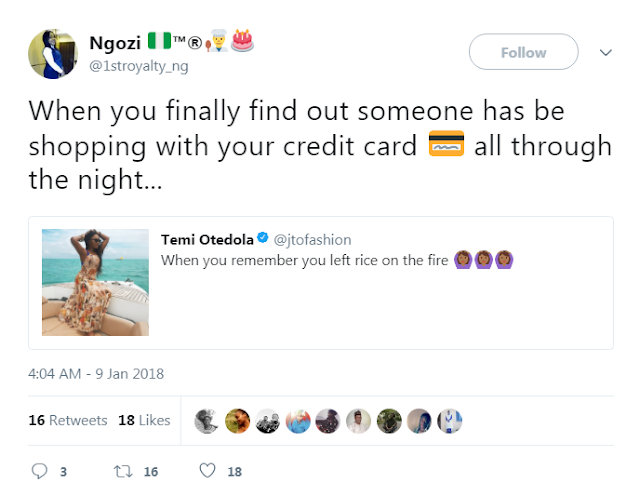
Task: Click the reply speech bubble icon
Action: (40, 470)
